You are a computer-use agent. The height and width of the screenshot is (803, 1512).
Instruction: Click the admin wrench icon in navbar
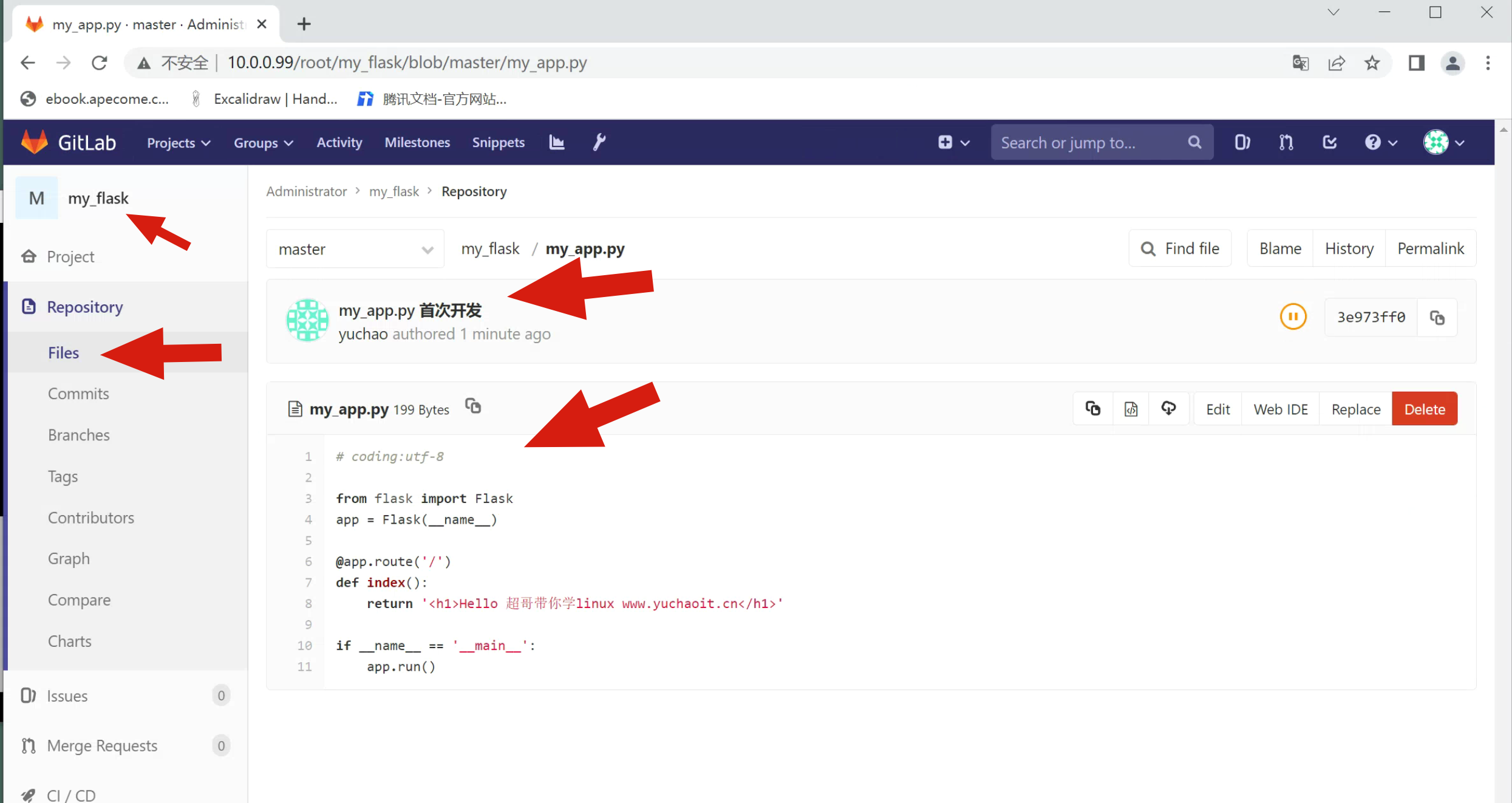[599, 142]
